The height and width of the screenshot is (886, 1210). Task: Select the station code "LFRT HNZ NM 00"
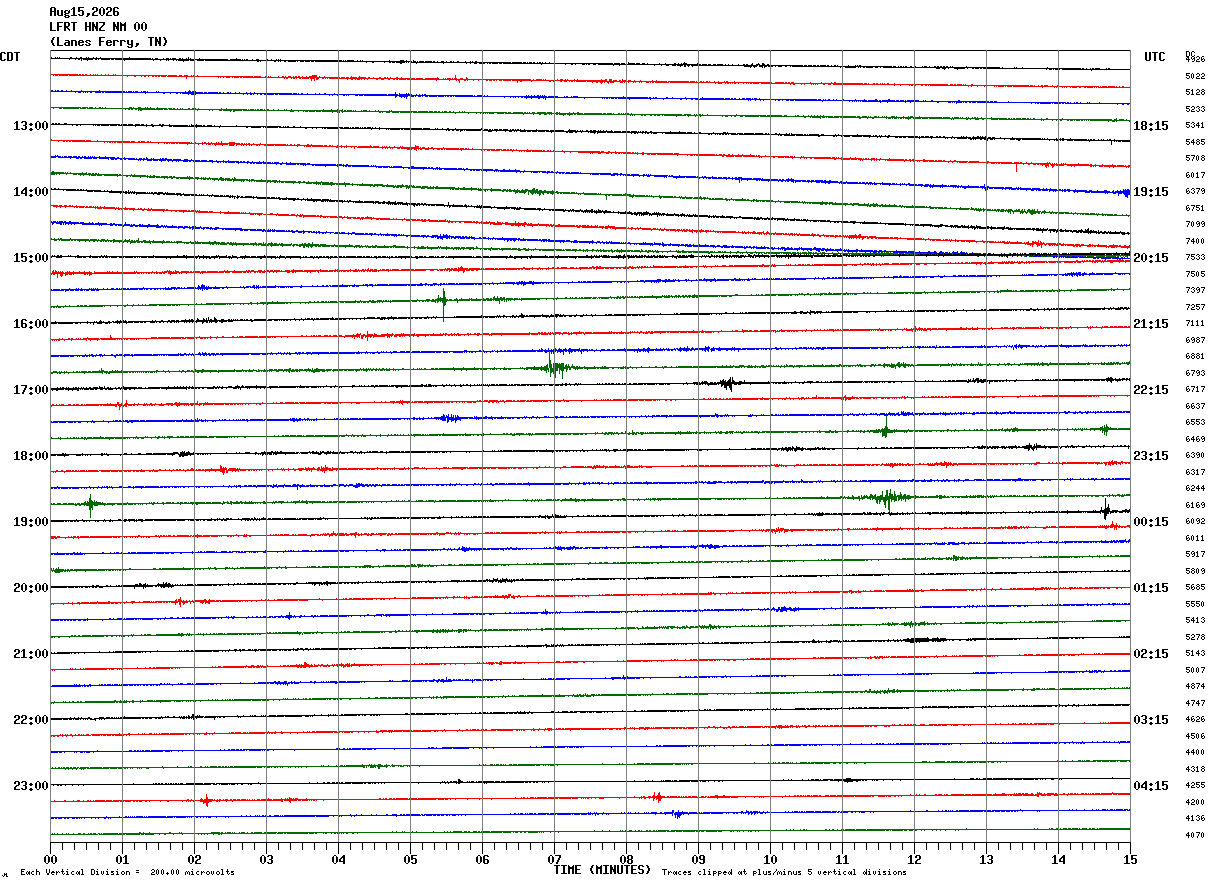[98, 27]
